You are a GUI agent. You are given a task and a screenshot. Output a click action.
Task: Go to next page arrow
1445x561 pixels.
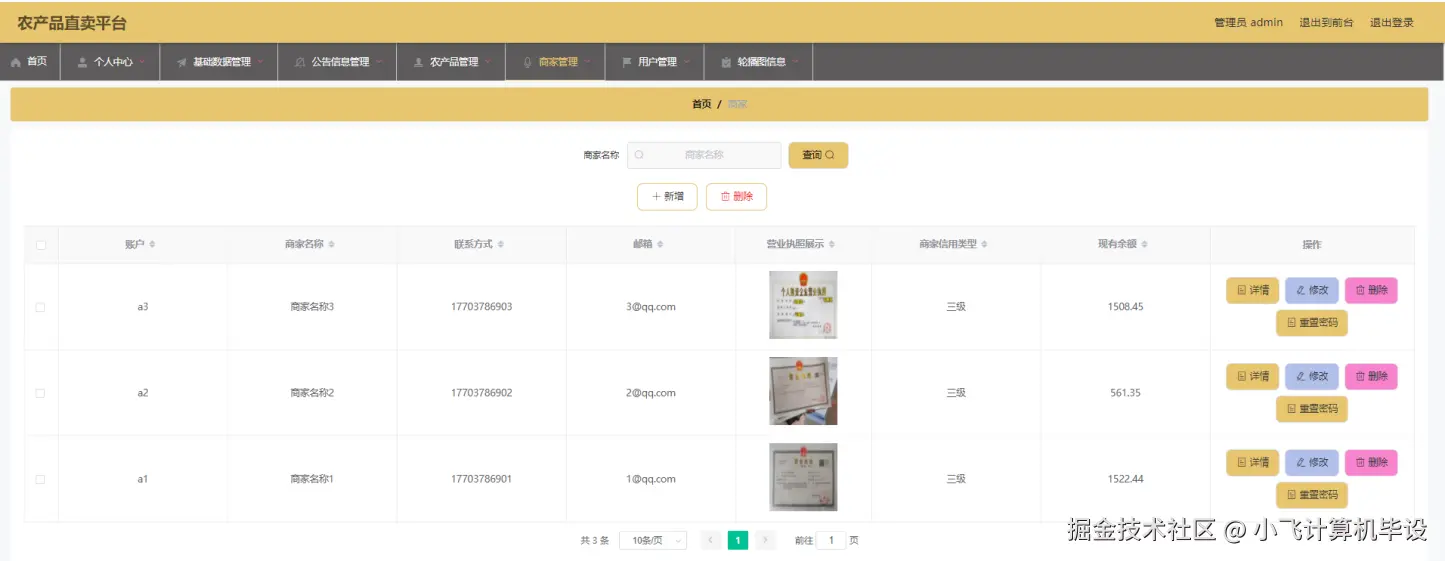[766, 540]
